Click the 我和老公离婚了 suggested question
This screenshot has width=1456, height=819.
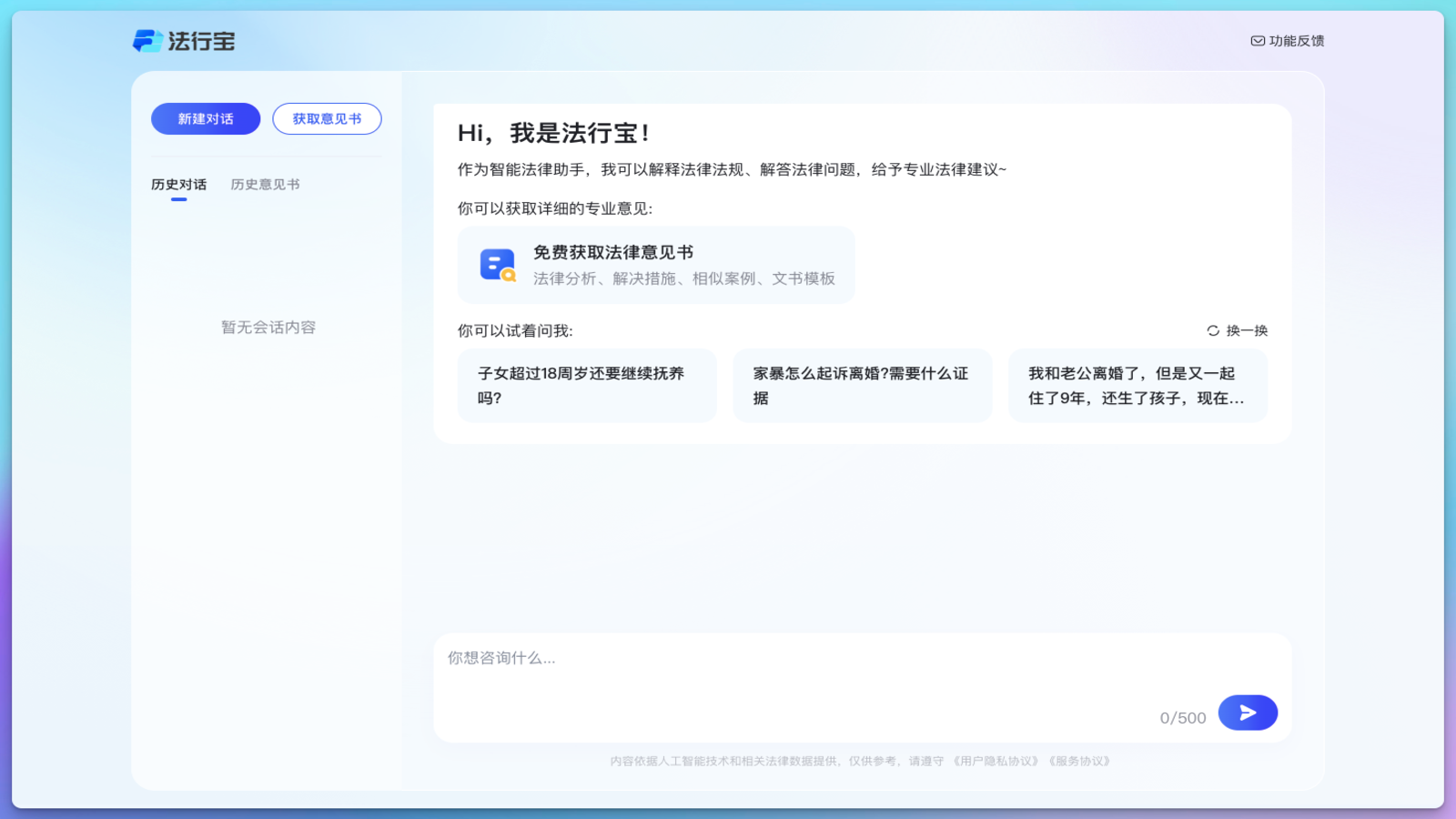tap(1137, 385)
